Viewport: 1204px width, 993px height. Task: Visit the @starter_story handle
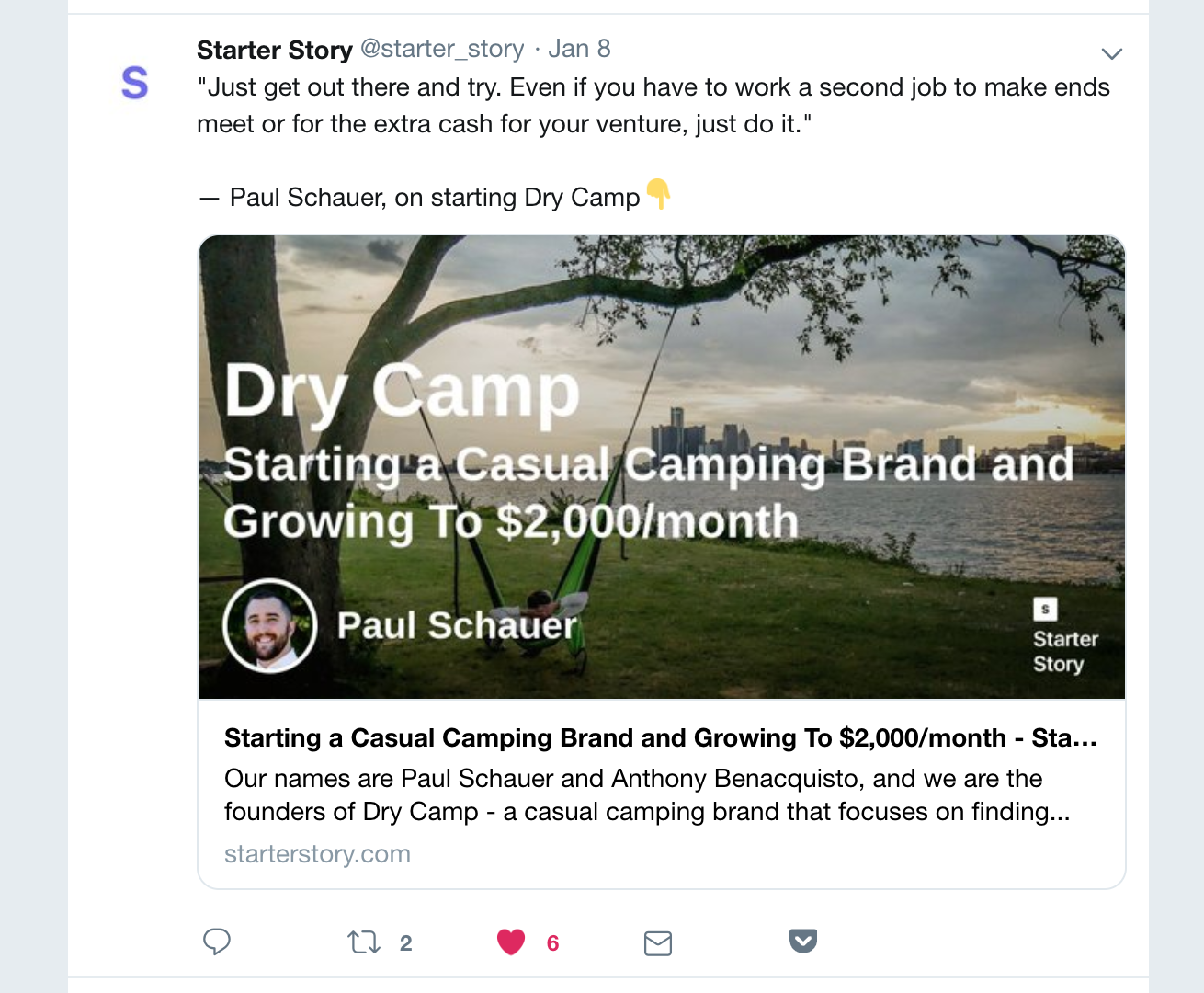click(x=442, y=49)
